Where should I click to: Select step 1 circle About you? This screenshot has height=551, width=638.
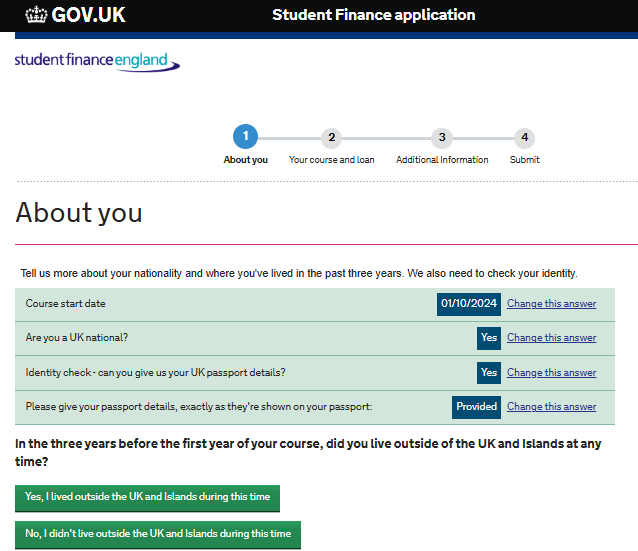point(245,136)
